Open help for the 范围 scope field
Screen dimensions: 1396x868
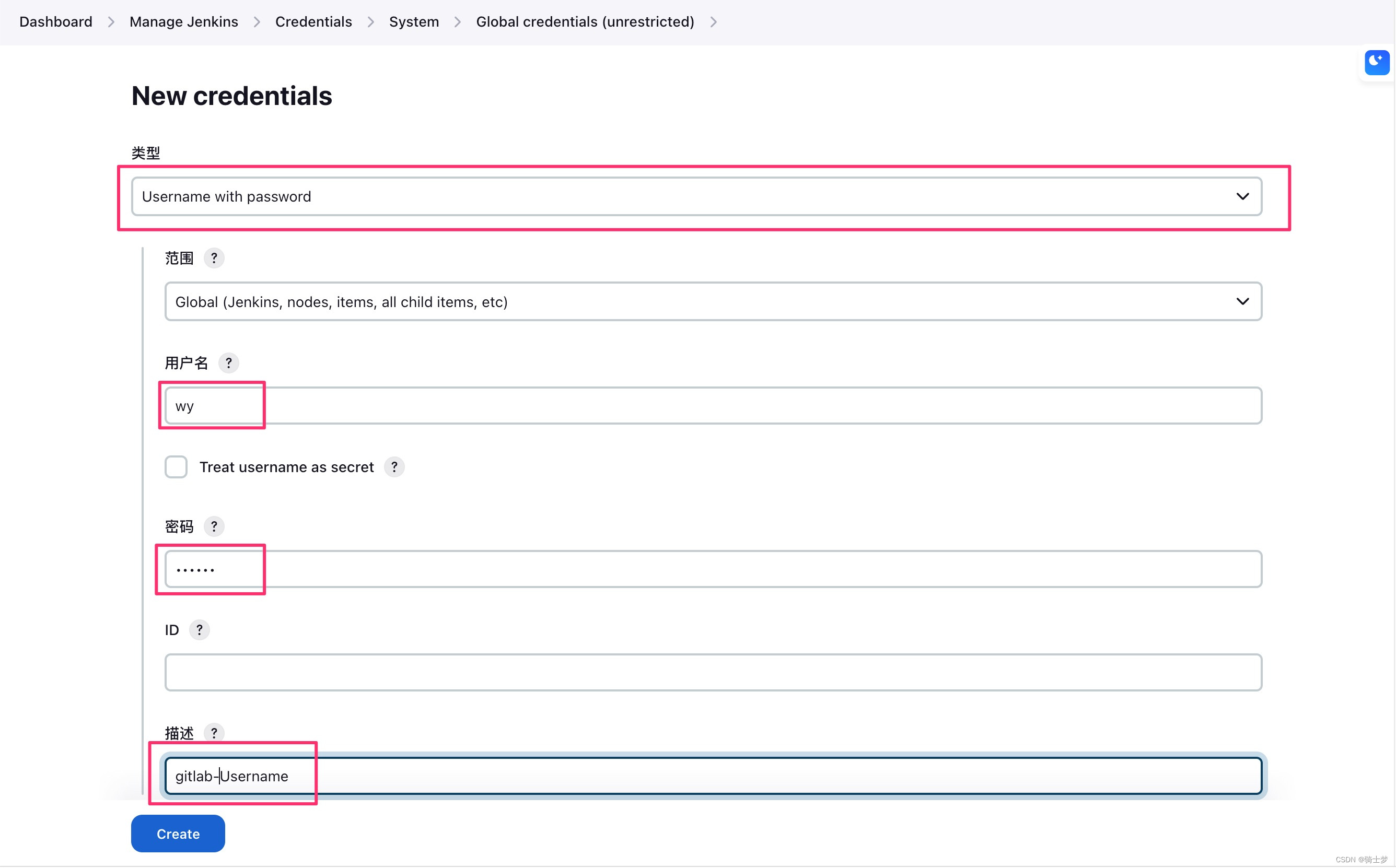click(214, 258)
